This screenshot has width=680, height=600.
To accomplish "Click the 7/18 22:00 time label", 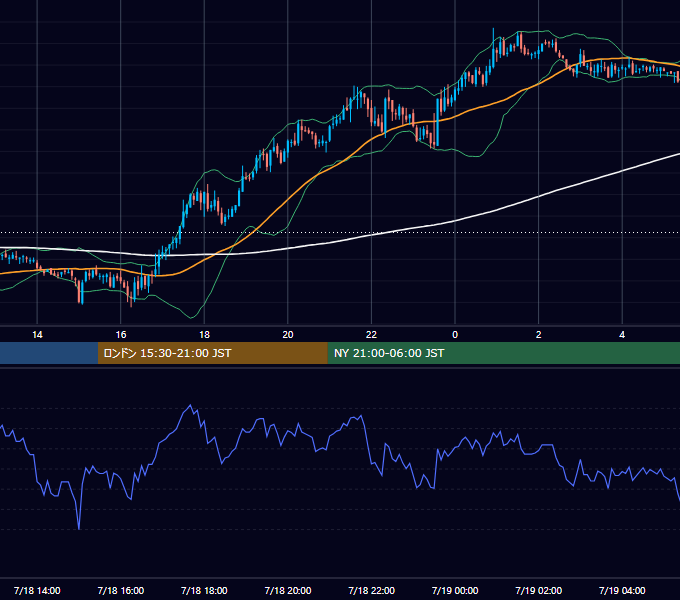I will tap(372, 590).
